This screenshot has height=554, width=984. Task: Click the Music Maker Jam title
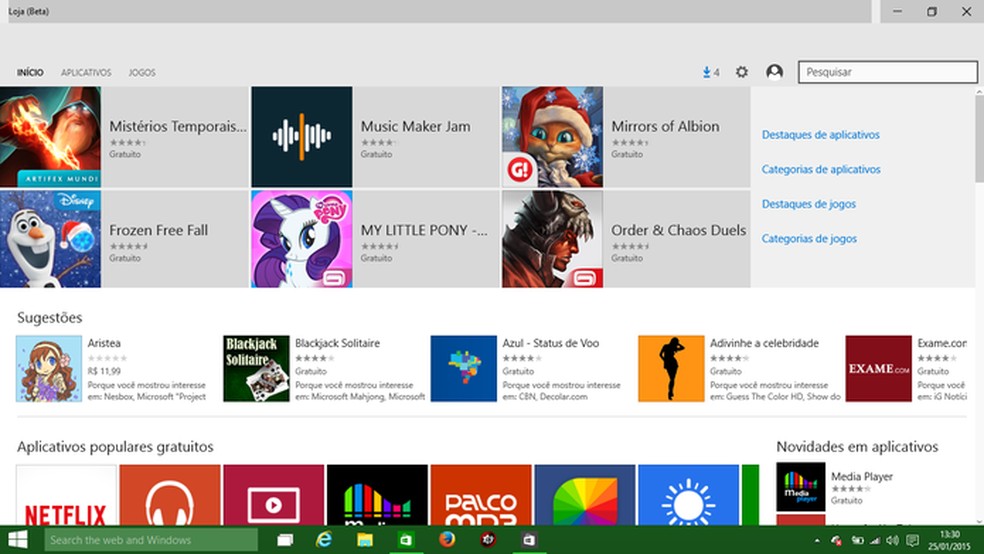415,127
